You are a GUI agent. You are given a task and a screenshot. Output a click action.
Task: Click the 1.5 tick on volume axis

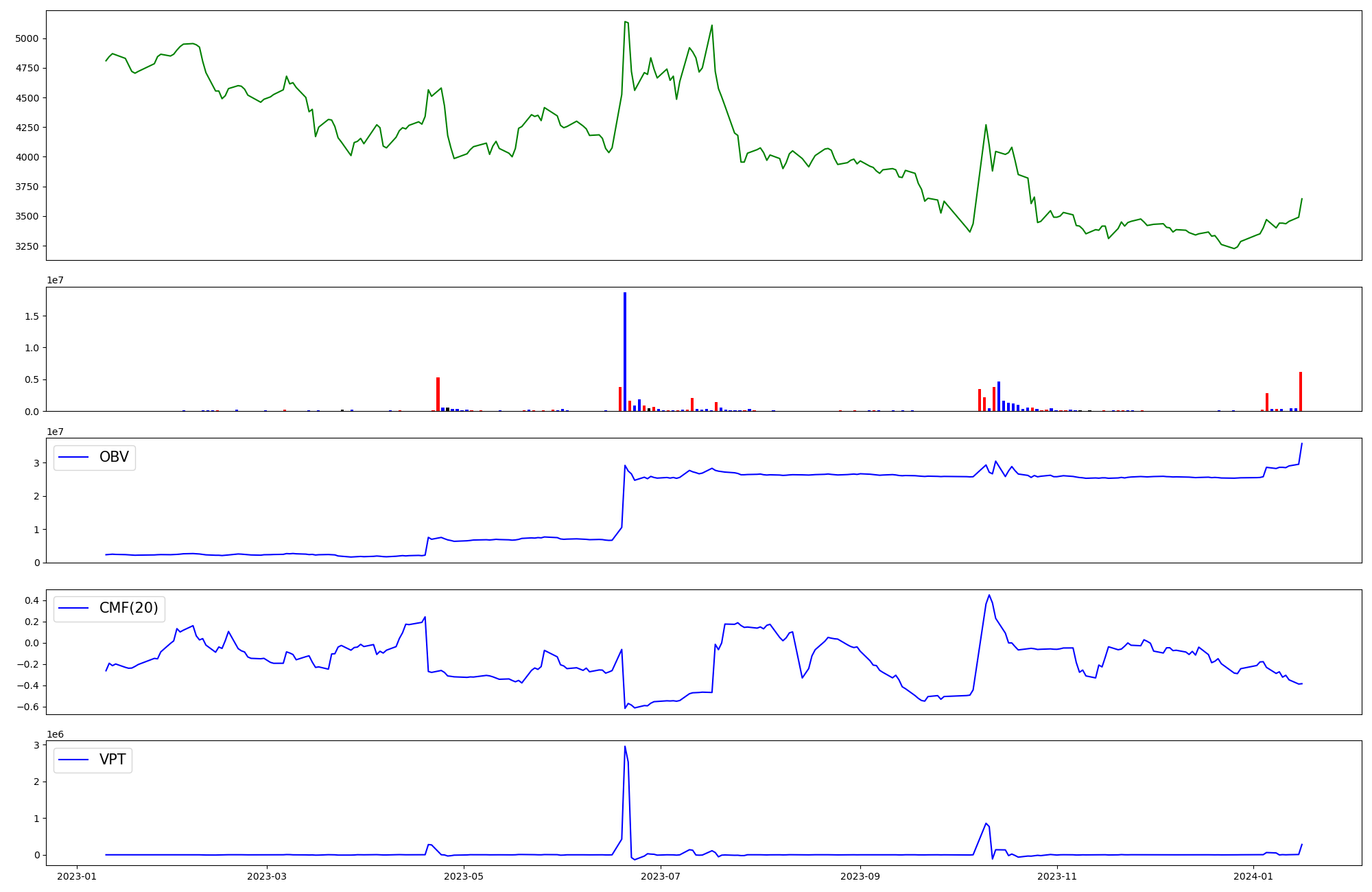32,316
